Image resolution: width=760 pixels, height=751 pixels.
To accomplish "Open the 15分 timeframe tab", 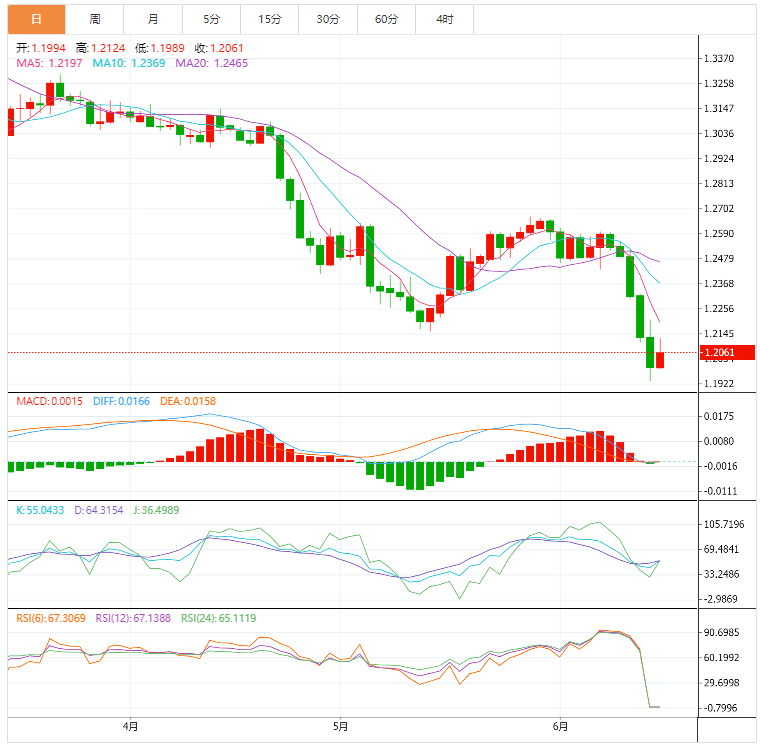I will point(269,19).
